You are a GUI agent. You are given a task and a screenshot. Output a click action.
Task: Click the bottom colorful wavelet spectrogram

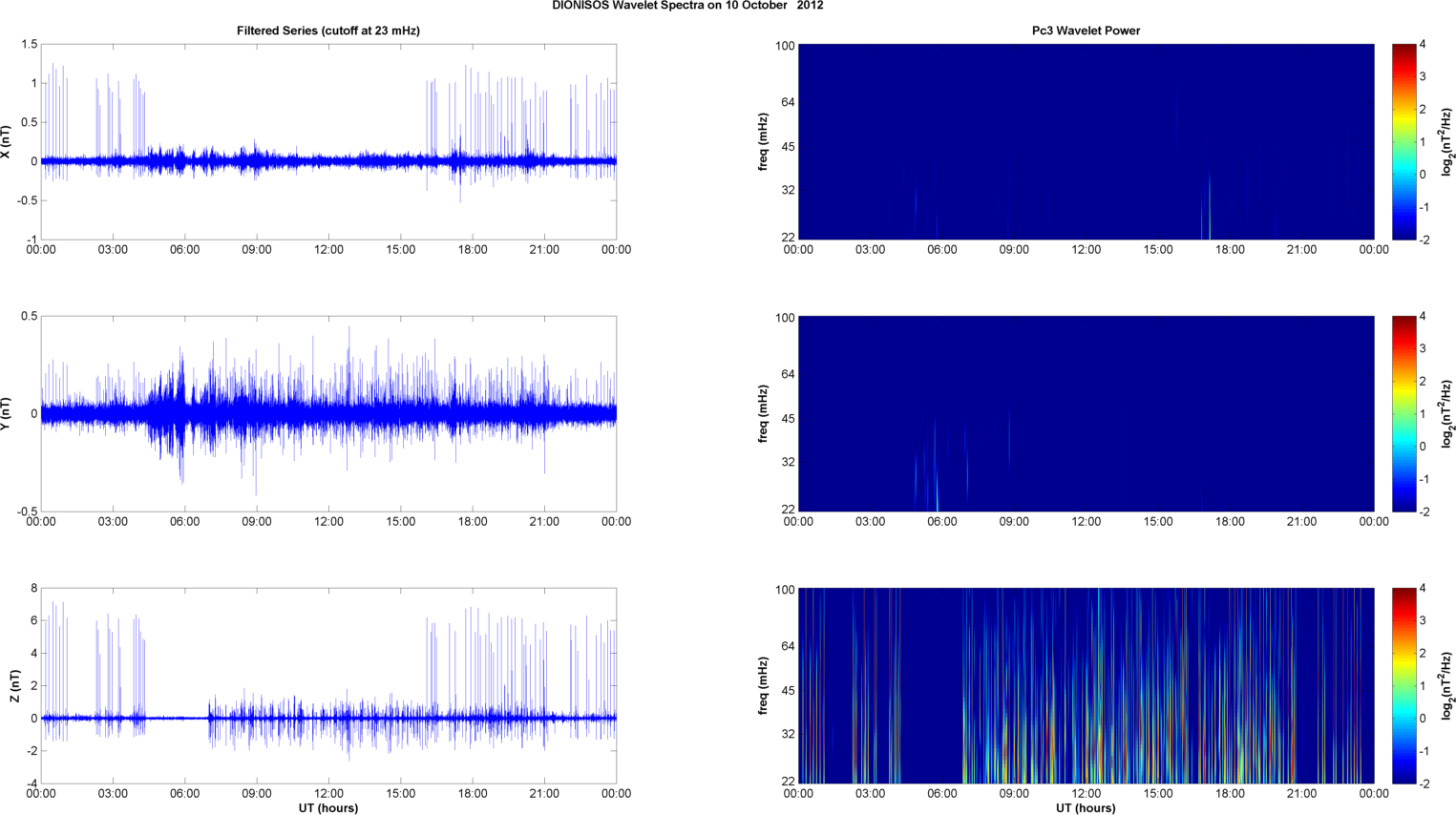[1086, 686]
